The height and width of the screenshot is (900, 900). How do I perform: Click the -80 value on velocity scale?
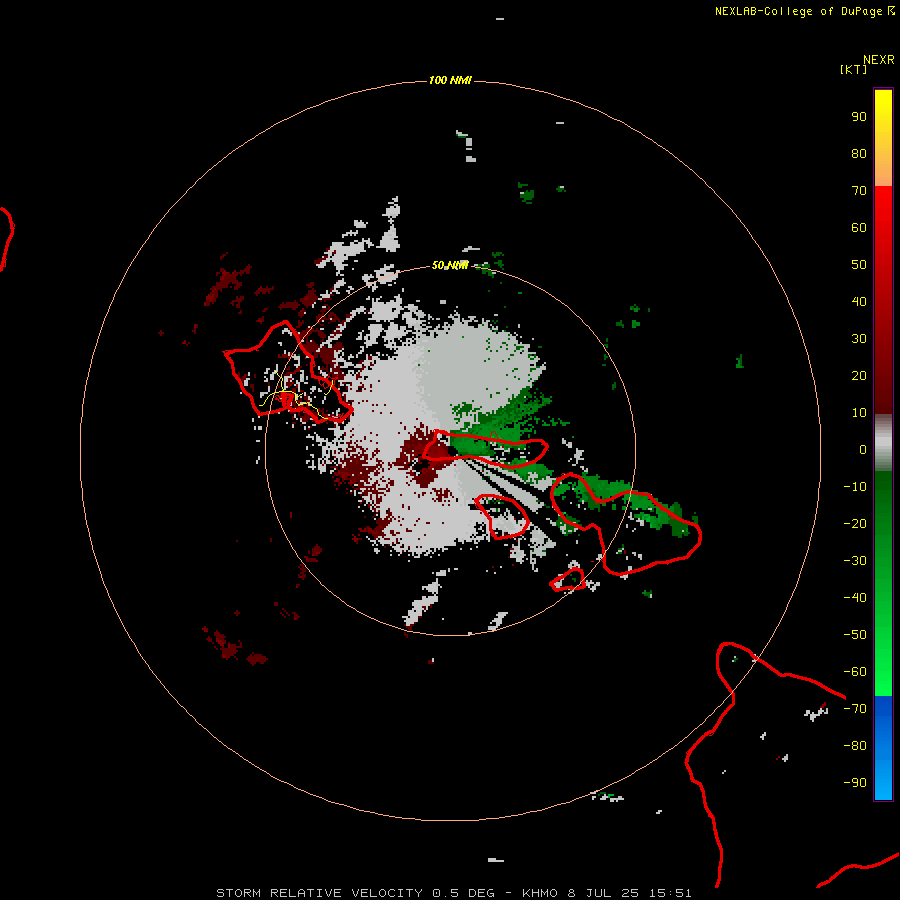[x=855, y=746]
